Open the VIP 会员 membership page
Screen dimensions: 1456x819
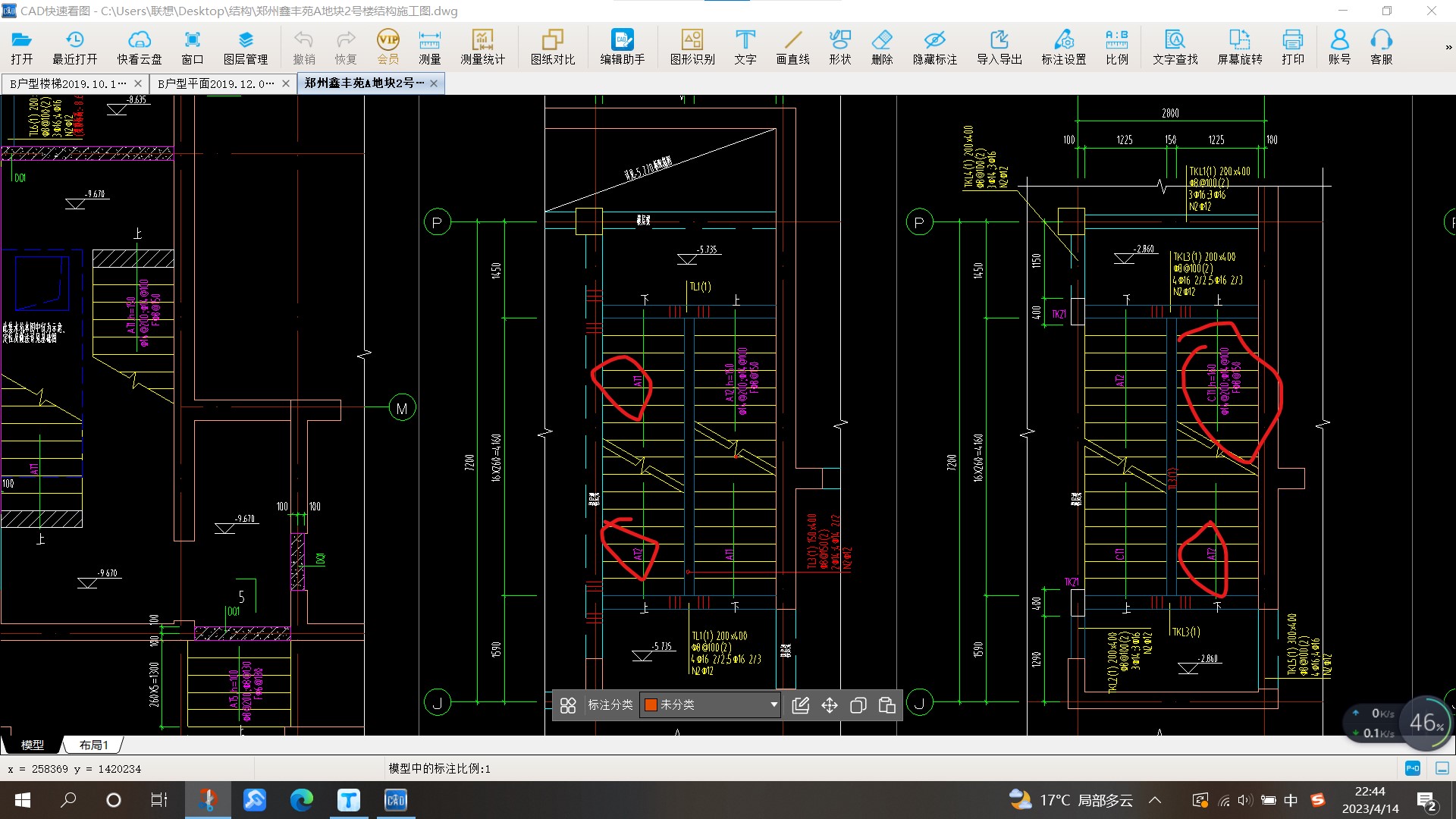pos(388,48)
